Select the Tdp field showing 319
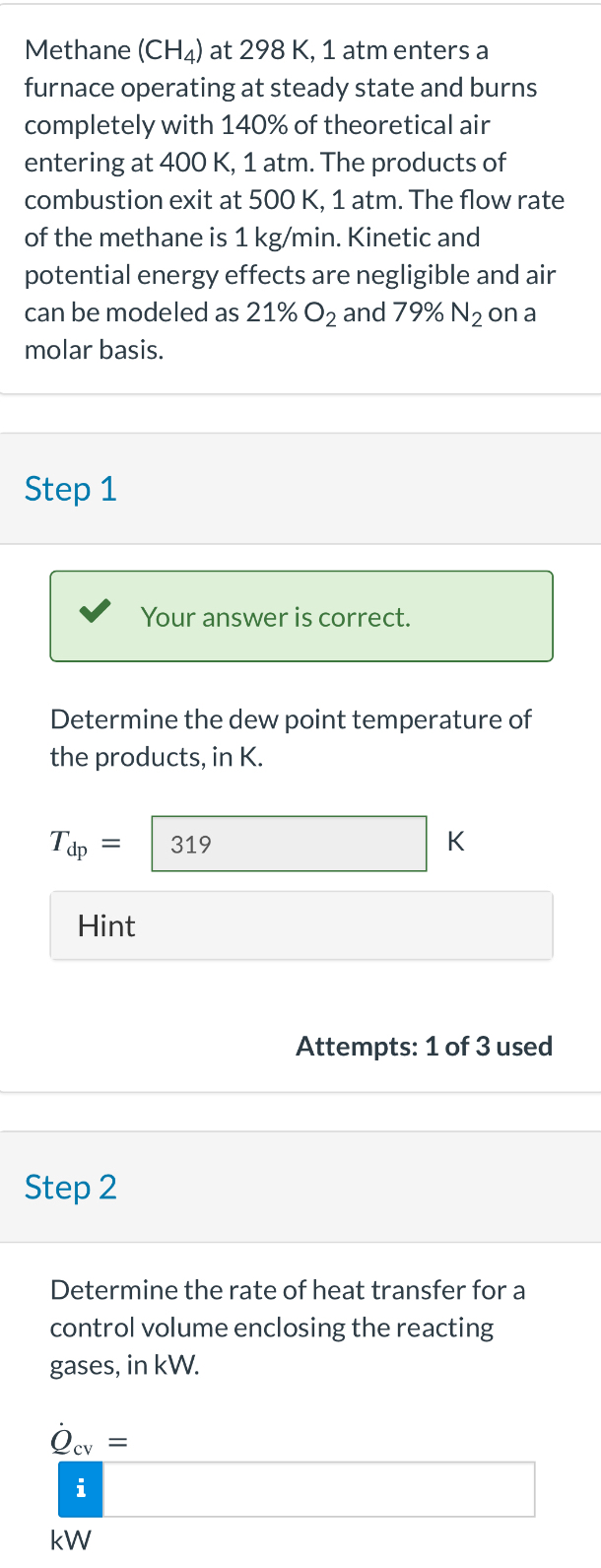The width and height of the screenshot is (601, 1568). 289,844
